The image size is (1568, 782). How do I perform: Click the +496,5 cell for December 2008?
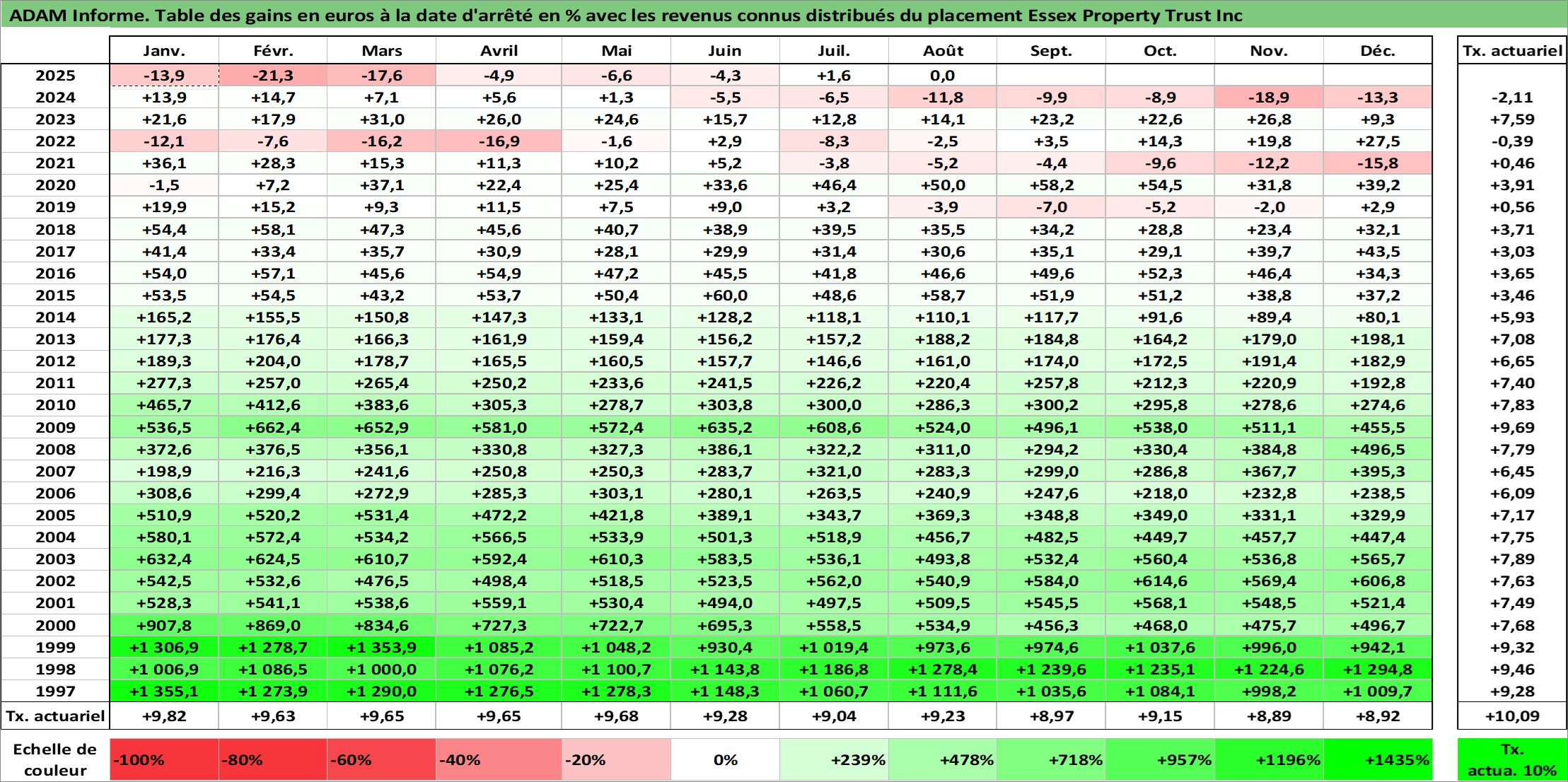pyautogui.click(x=1378, y=449)
